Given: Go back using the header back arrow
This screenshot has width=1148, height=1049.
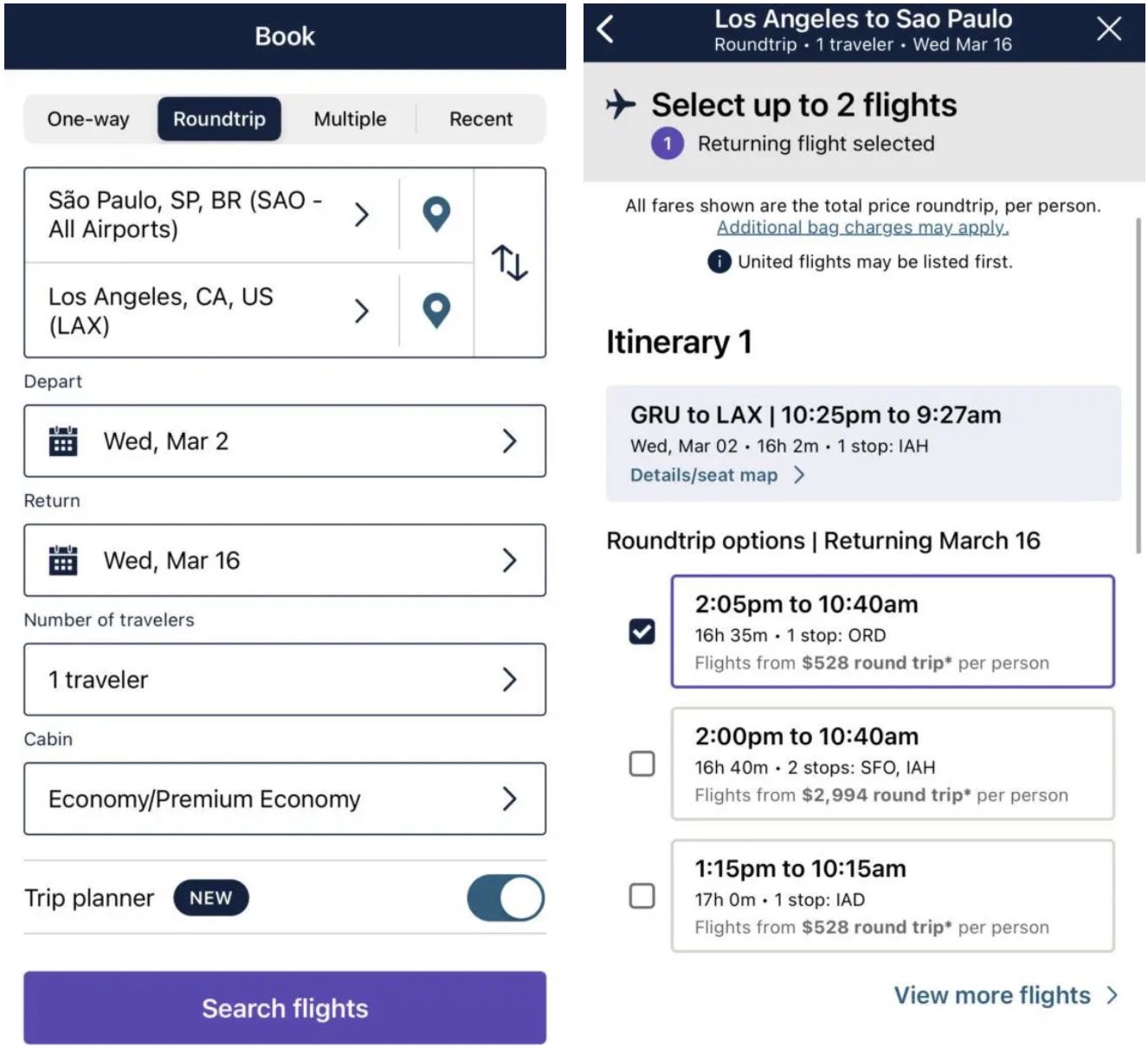Looking at the screenshot, I should click(x=606, y=29).
